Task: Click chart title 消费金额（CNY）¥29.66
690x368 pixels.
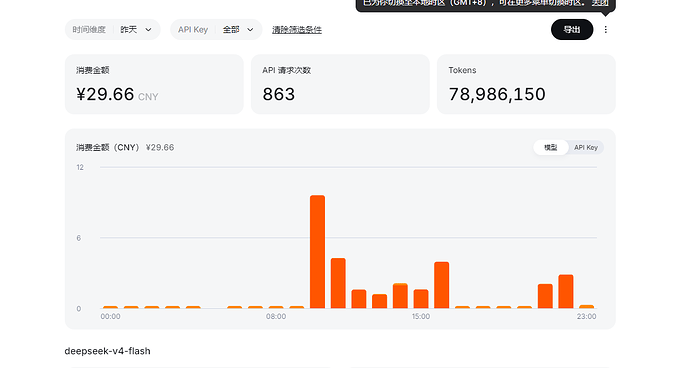Action: 125,147
